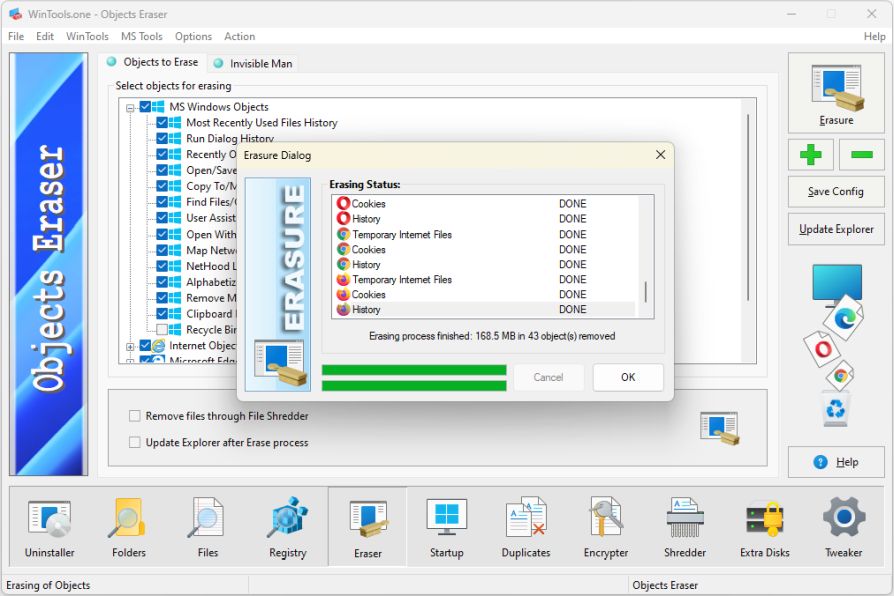Click the Opera icon in right panel
The width and height of the screenshot is (894, 596).
(x=822, y=349)
